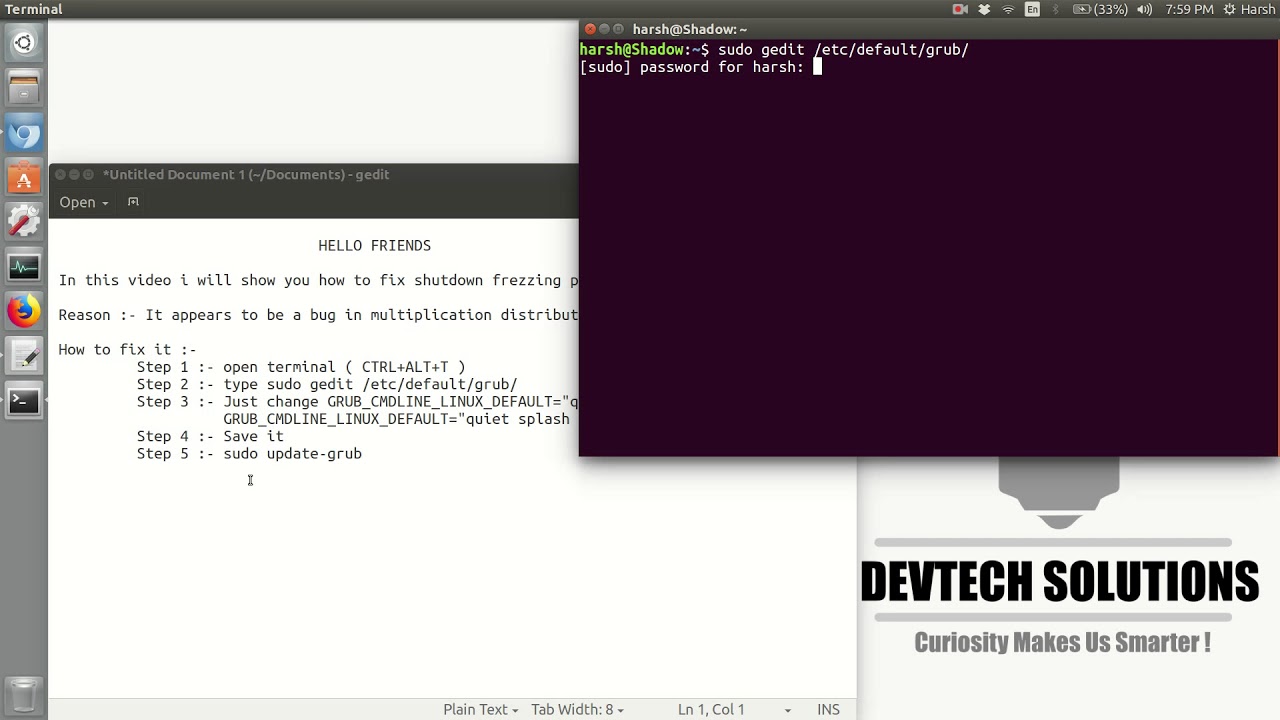Click the Terminal title bar harsh@Shadow: ~
Screen dimensions: 1280x720
(690, 30)
